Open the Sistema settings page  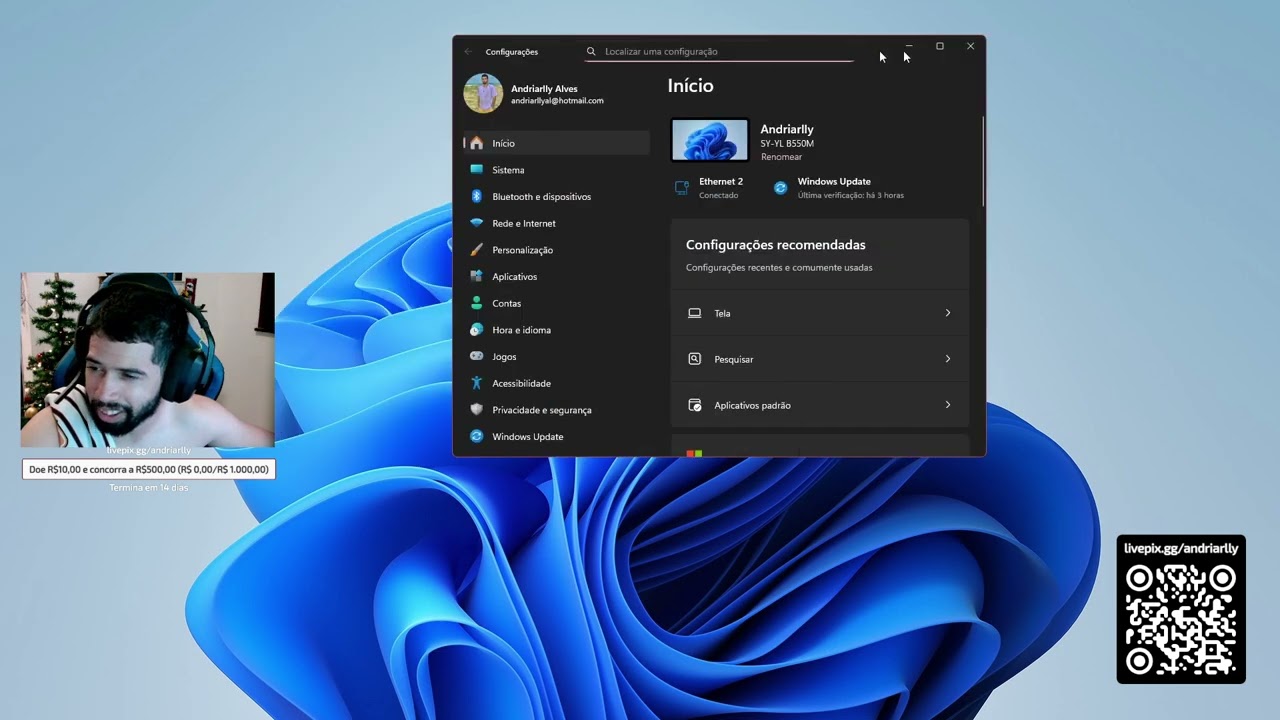557,170
